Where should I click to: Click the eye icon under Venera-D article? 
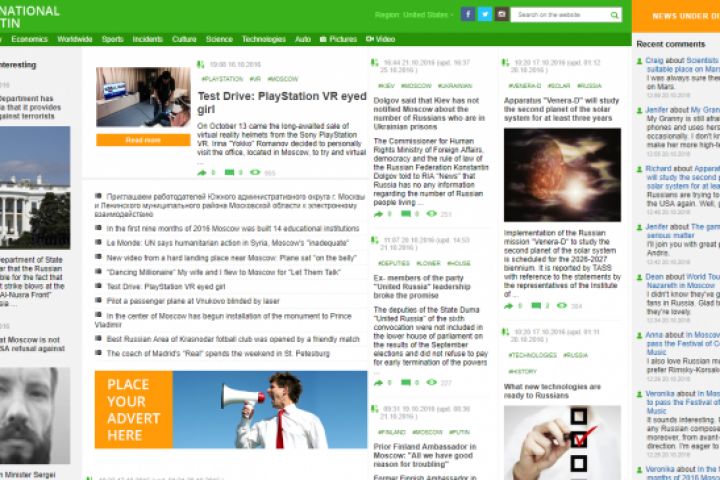tap(562, 305)
